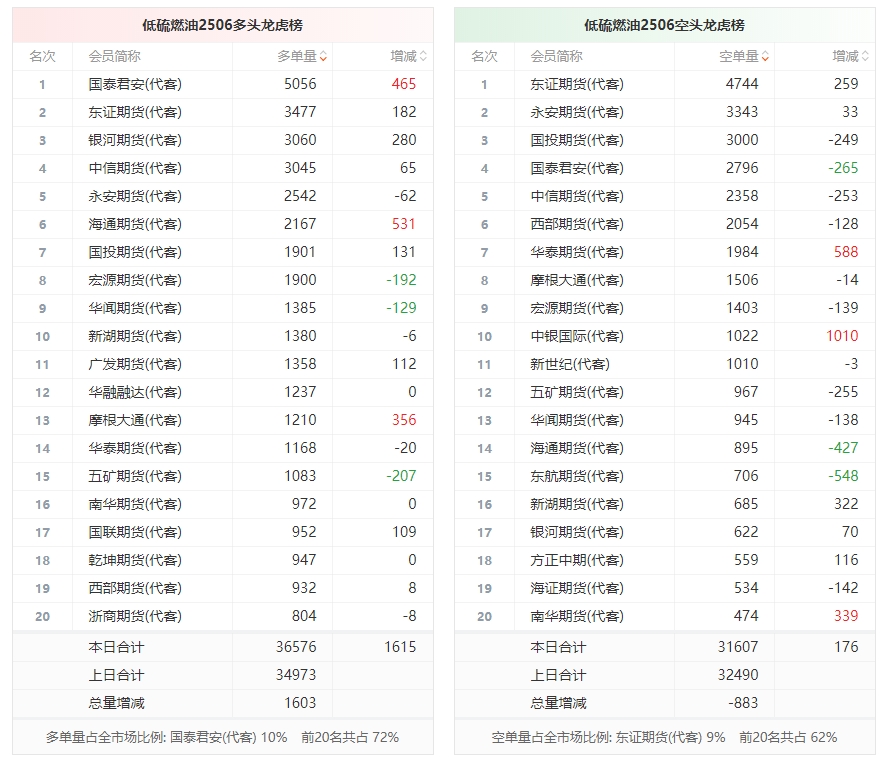
Task: Sort short table by 增减 sort arrows
Action: [865, 56]
